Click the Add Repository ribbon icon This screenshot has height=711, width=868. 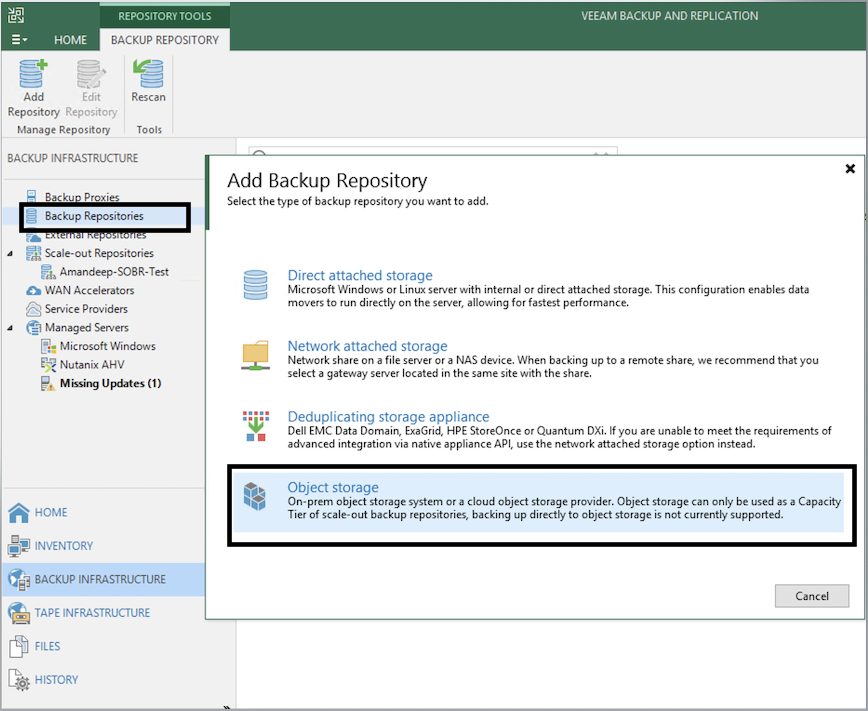[x=33, y=75]
